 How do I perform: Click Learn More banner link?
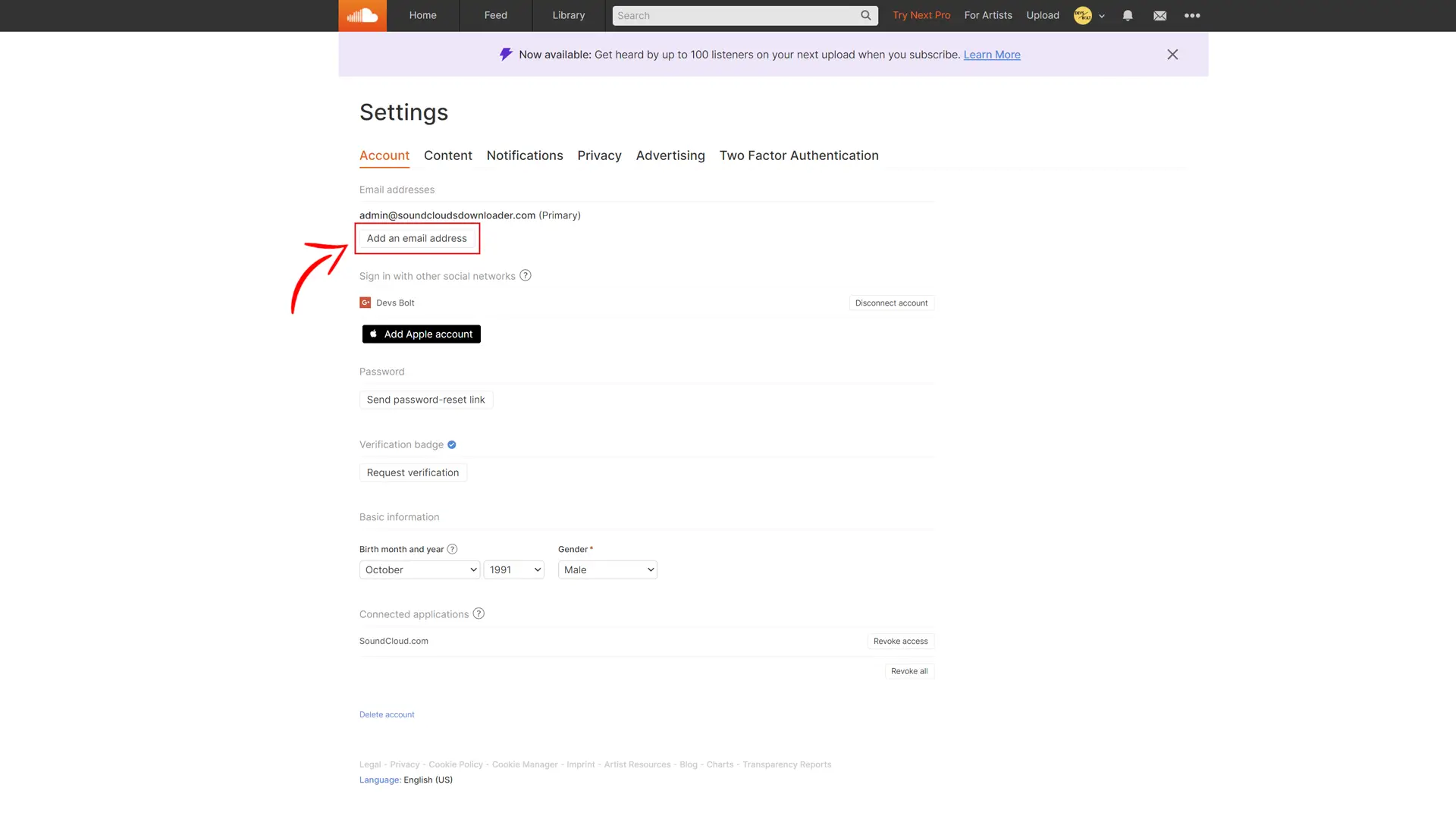click(x=992, y=54)
